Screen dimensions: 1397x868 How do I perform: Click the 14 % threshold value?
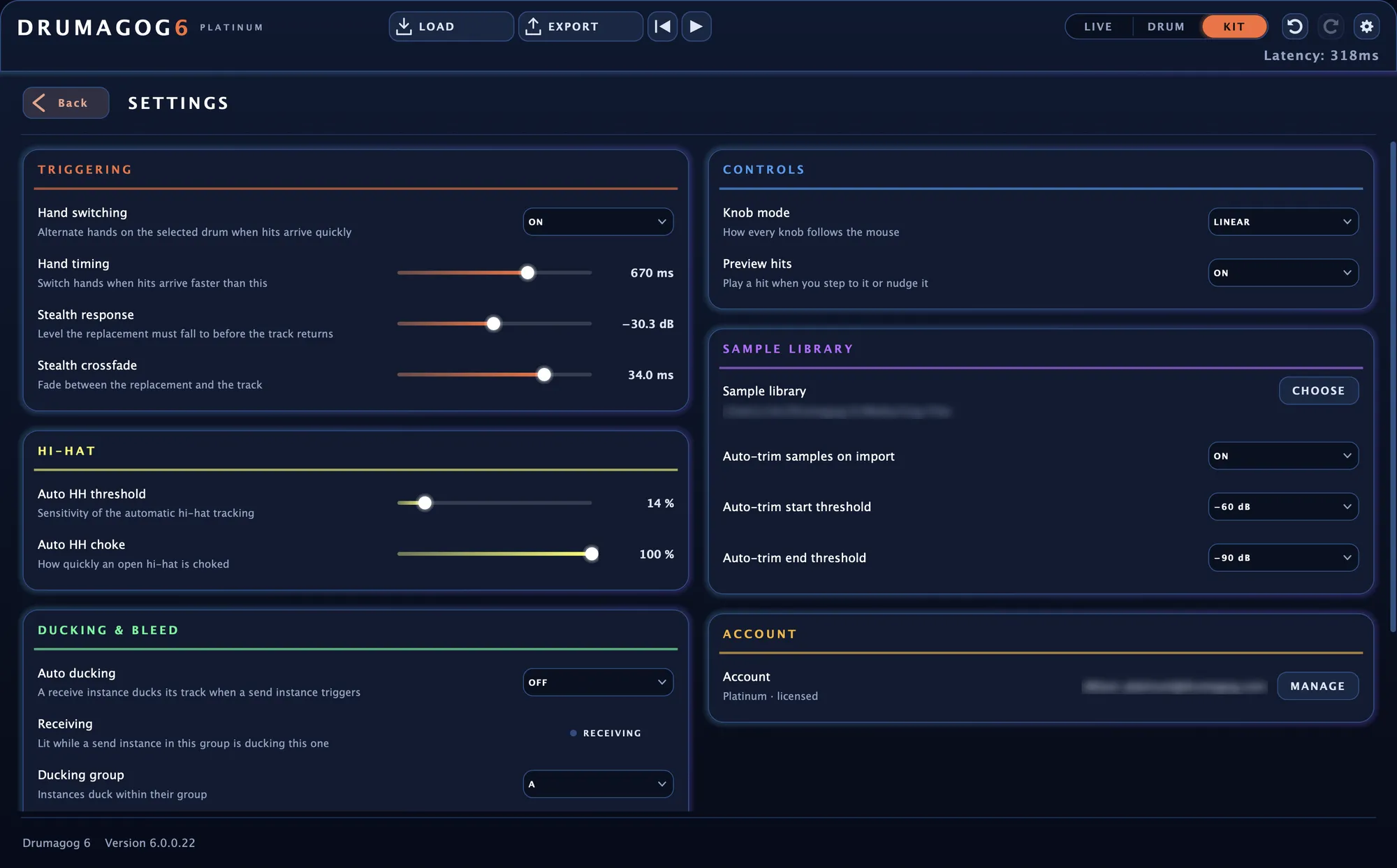pos(660,503)
